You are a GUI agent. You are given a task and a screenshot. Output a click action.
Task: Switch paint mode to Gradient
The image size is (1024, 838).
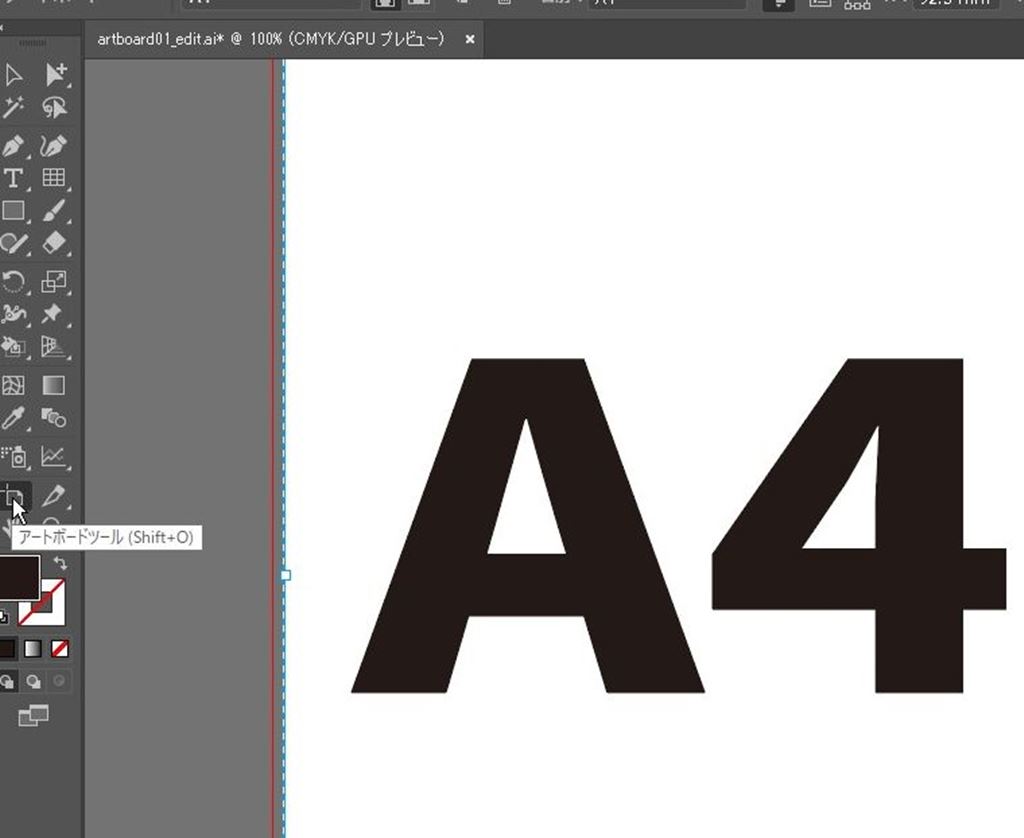point(34,649)
